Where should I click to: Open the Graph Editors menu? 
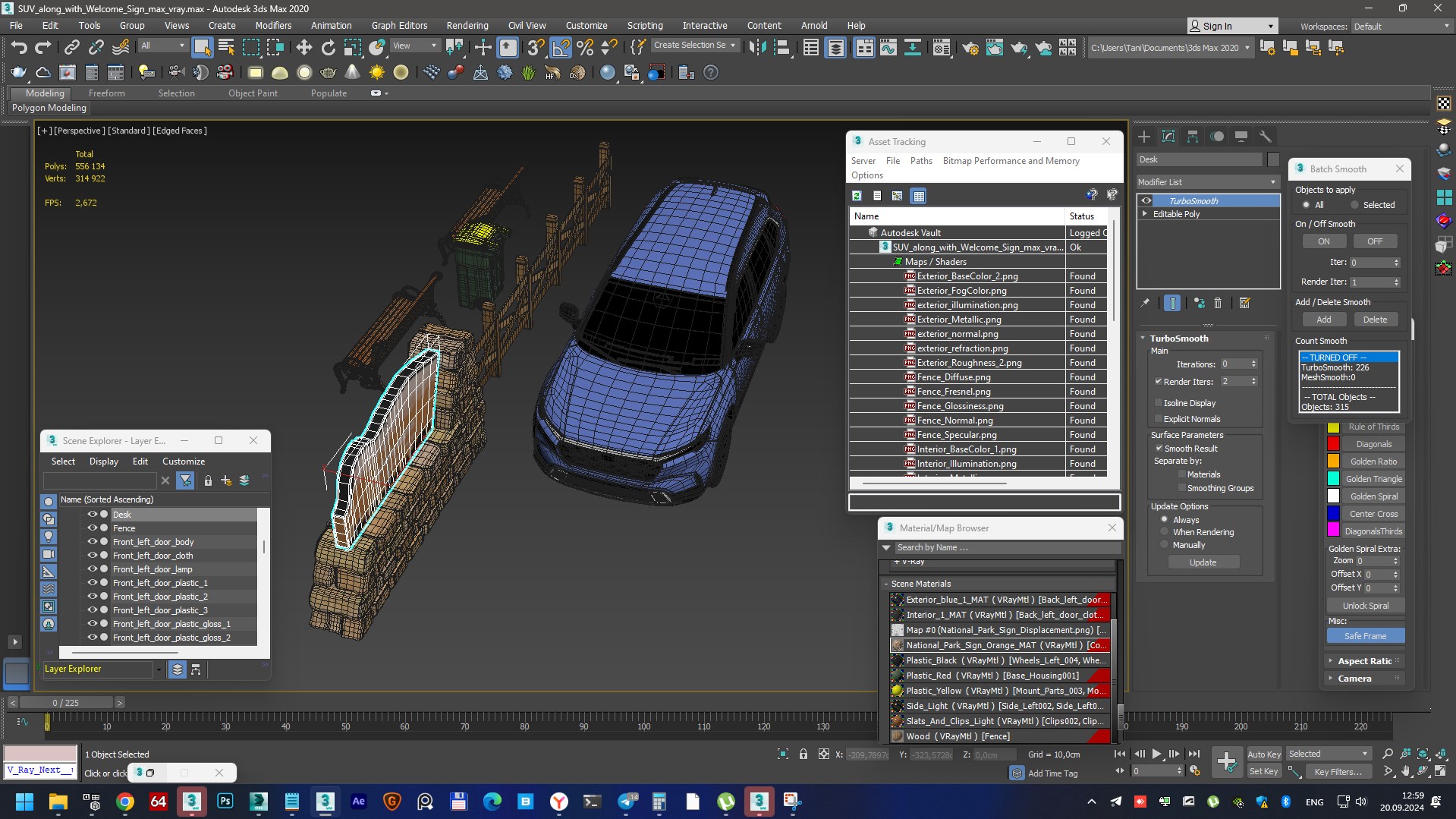[x=399, y=25]
